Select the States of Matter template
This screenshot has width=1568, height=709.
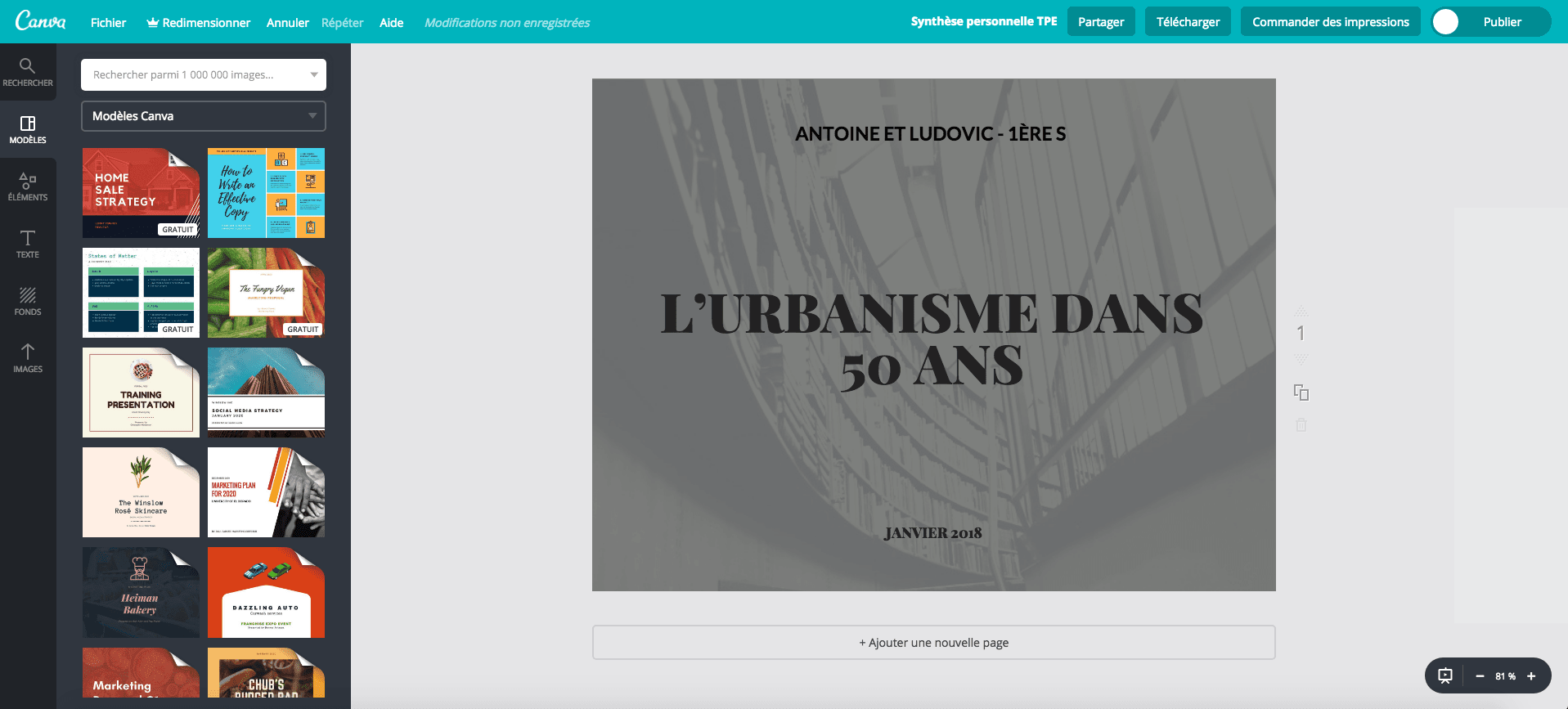[141, 293]
